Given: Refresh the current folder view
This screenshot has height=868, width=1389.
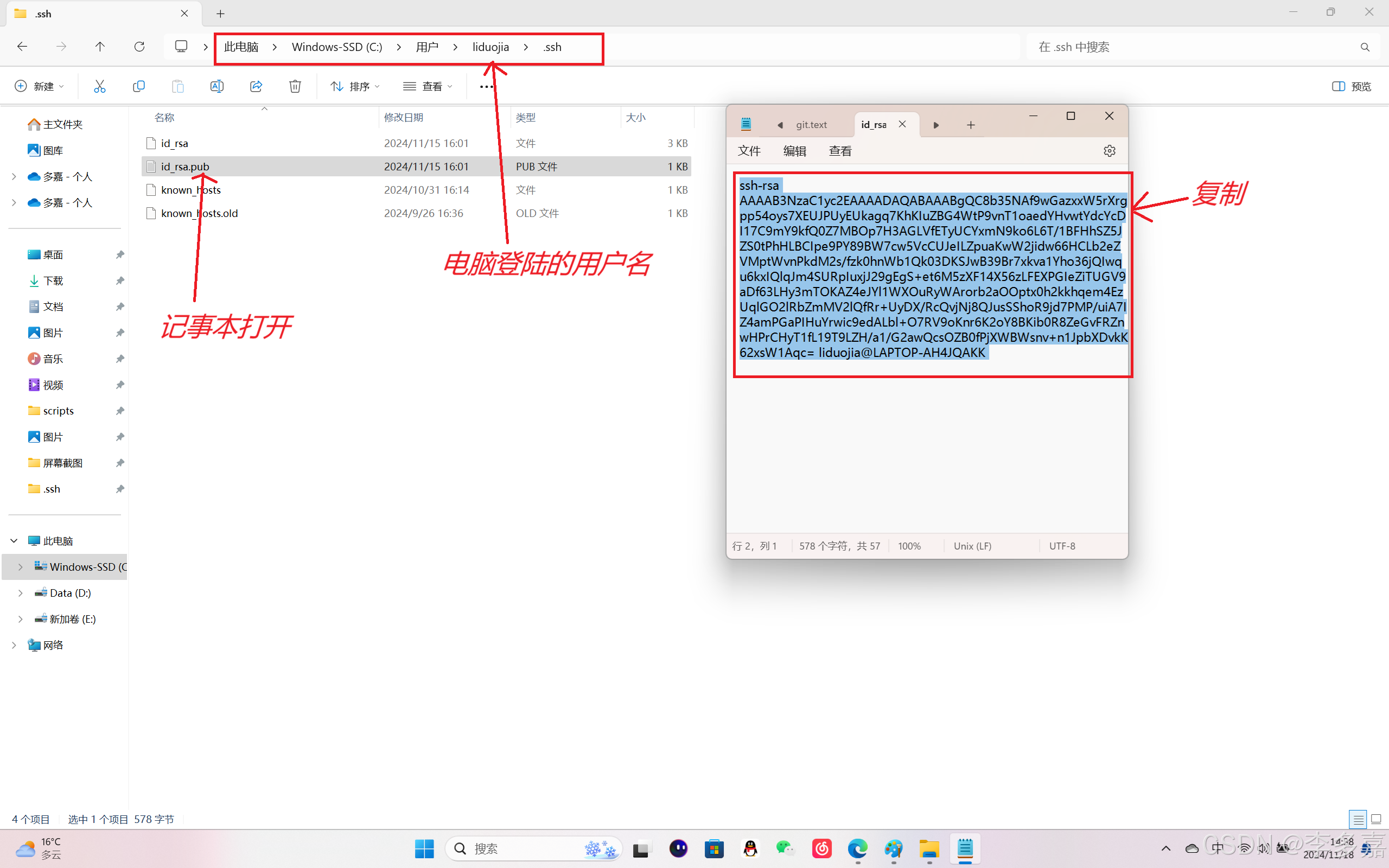Looking at the screenshot, I should (x=139, y=47).
